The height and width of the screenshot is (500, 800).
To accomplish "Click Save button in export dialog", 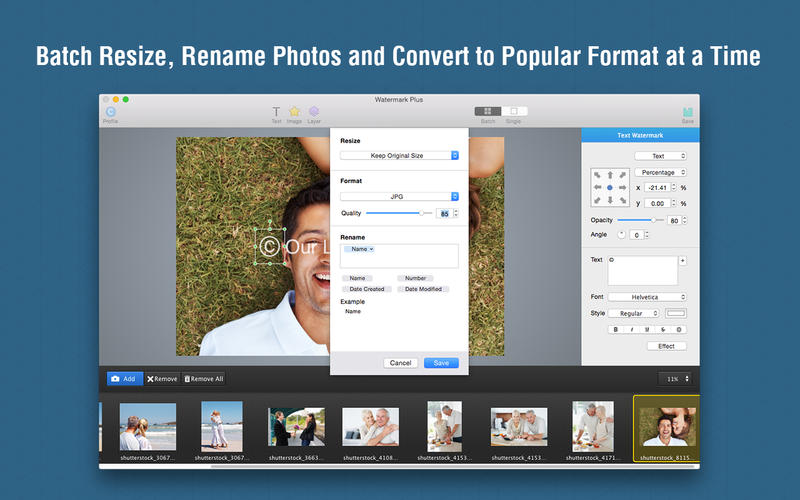I will 441,363.
